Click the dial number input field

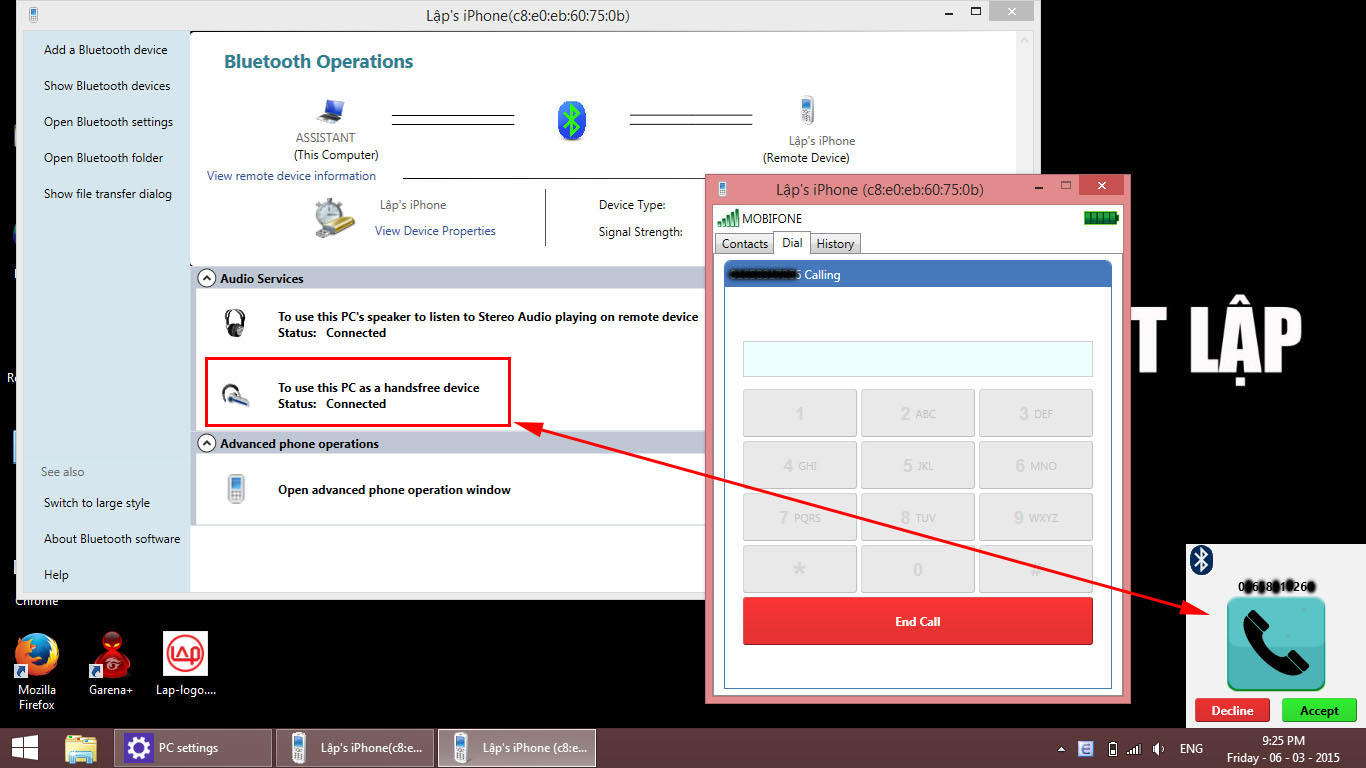(917, 359)
